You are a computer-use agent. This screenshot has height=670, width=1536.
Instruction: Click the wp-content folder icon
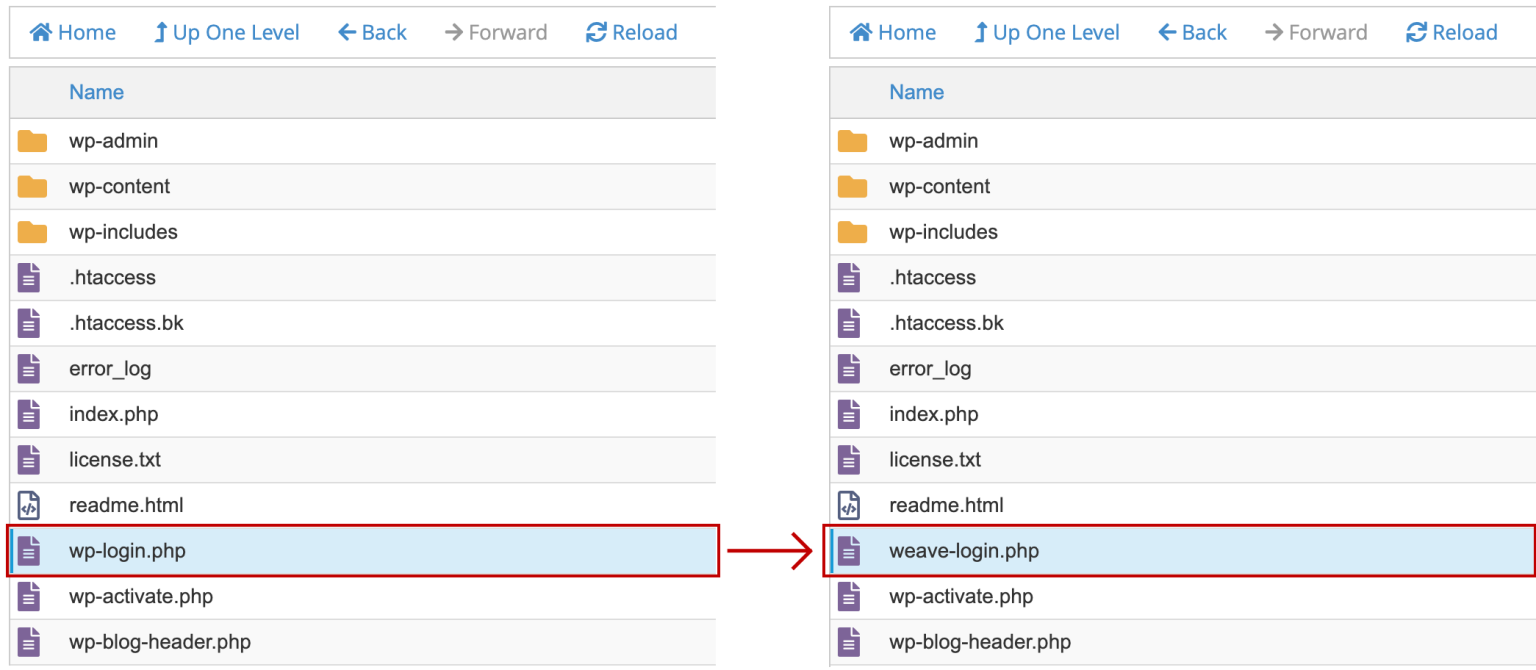(32, 186)
